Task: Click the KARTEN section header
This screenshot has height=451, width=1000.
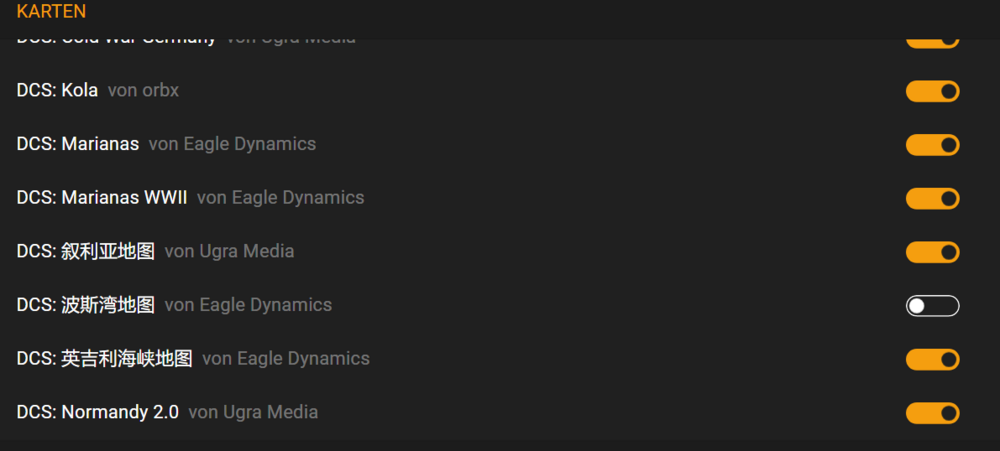Action: click(51, 11)
